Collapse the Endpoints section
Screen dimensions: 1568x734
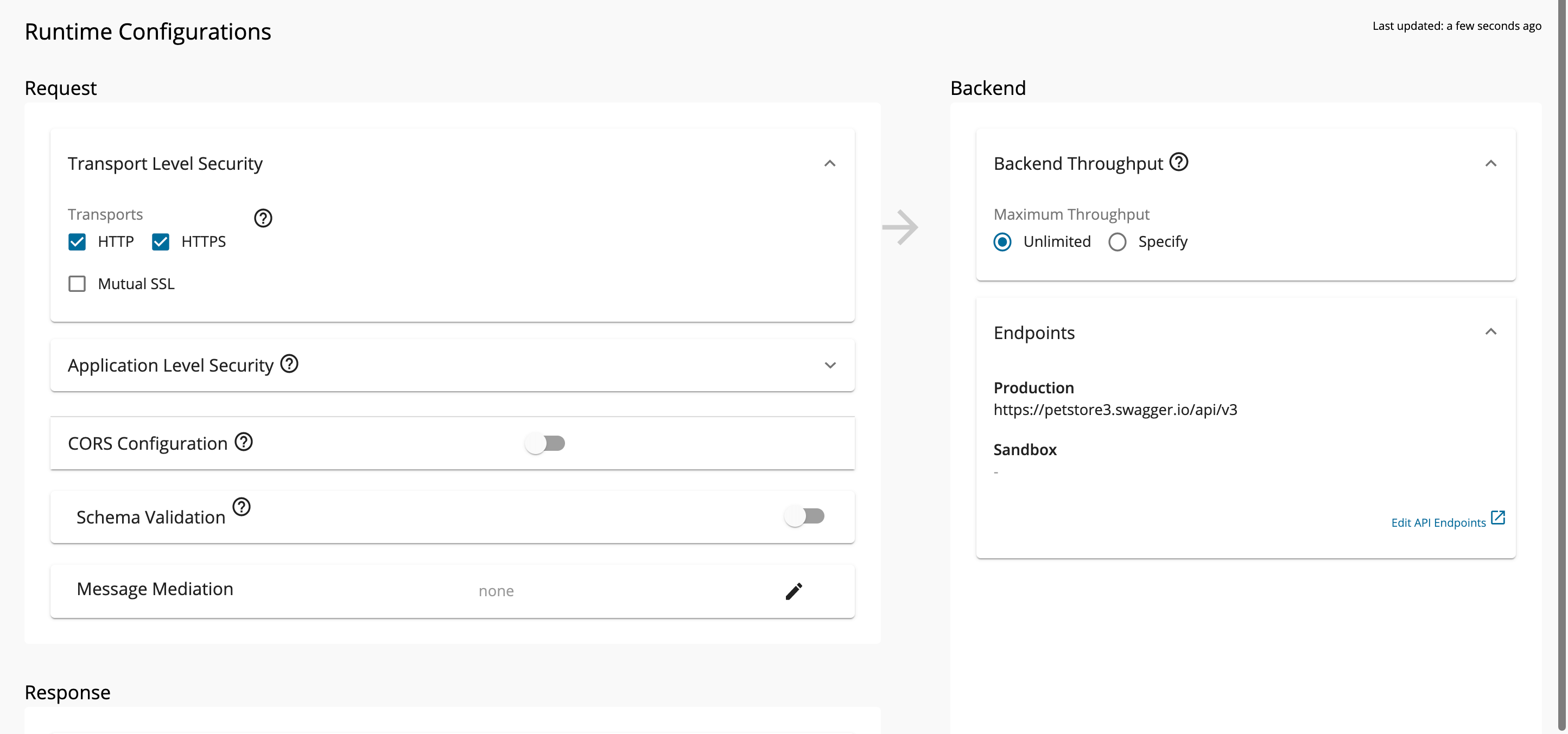pos(1491,331)
